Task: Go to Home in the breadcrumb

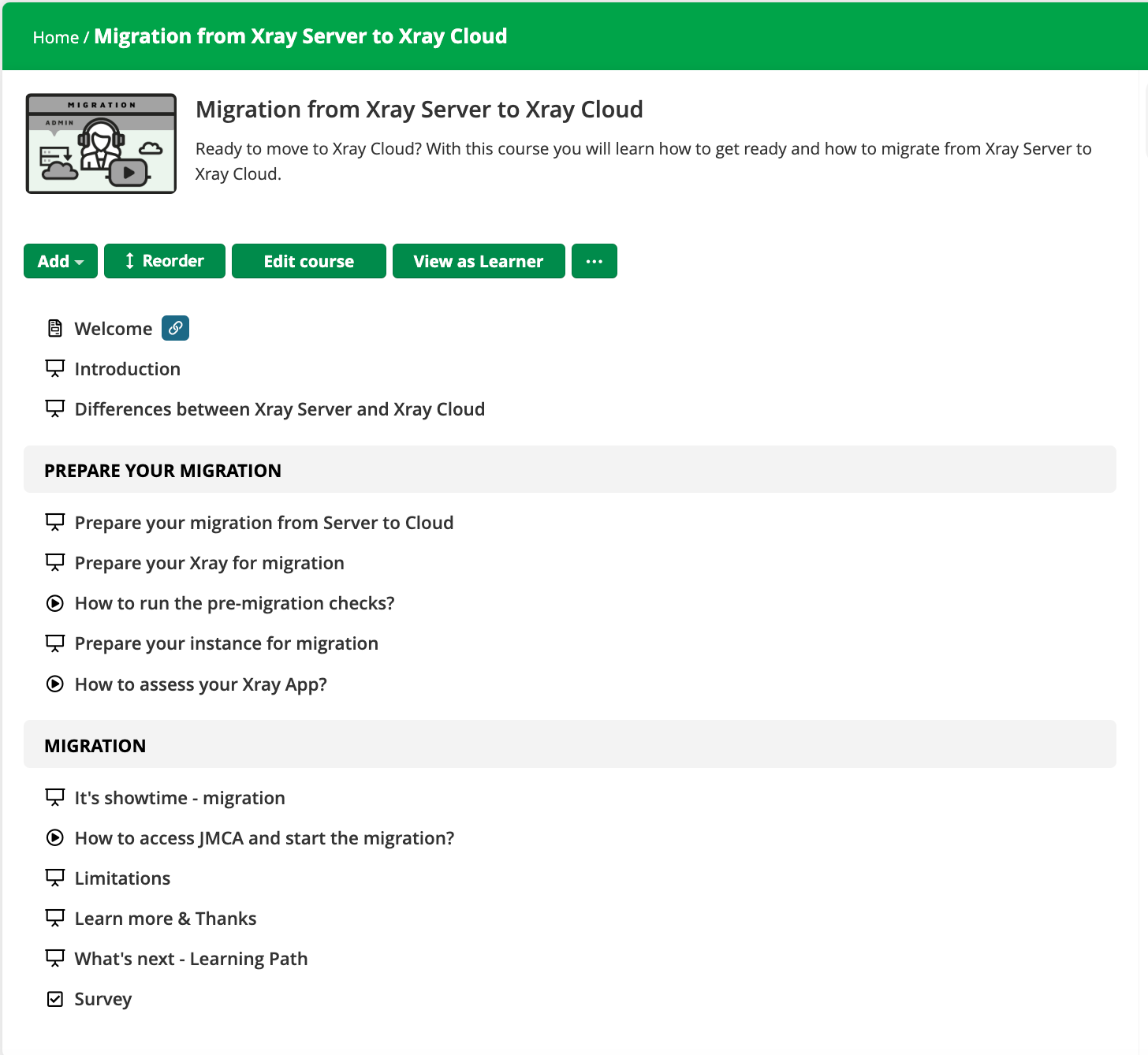Action: click(55, 37)
